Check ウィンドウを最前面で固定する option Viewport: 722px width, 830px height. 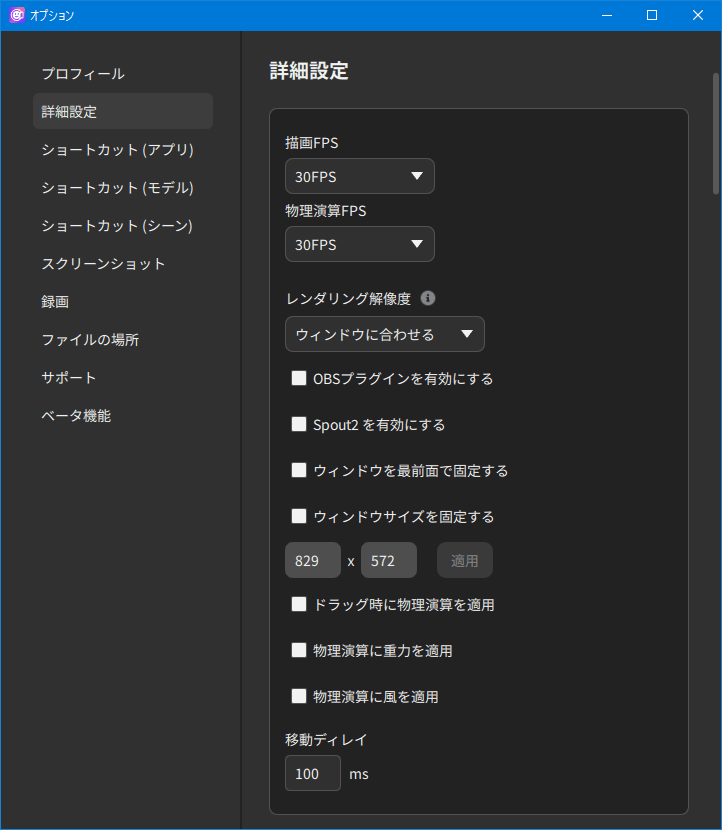coord(298,470)
